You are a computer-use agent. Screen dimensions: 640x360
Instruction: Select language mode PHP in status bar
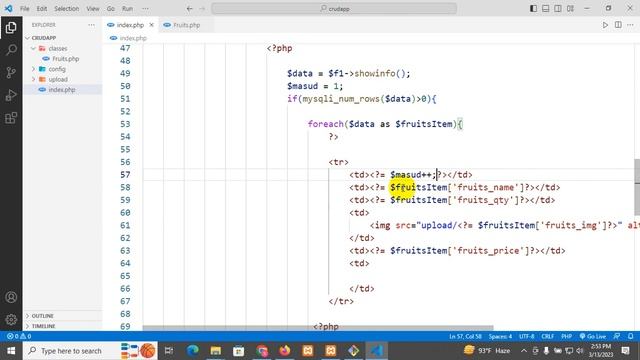coord(567,336)
